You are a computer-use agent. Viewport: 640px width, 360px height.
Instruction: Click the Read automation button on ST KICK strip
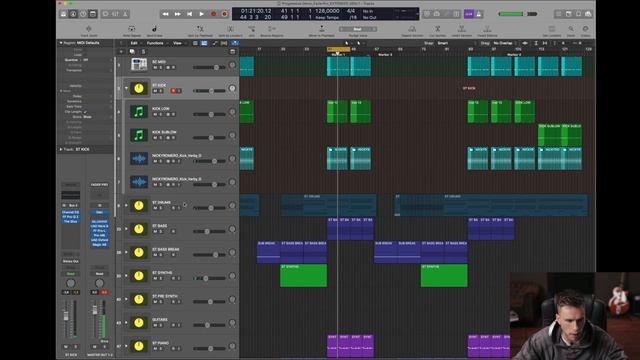(71, 273)
